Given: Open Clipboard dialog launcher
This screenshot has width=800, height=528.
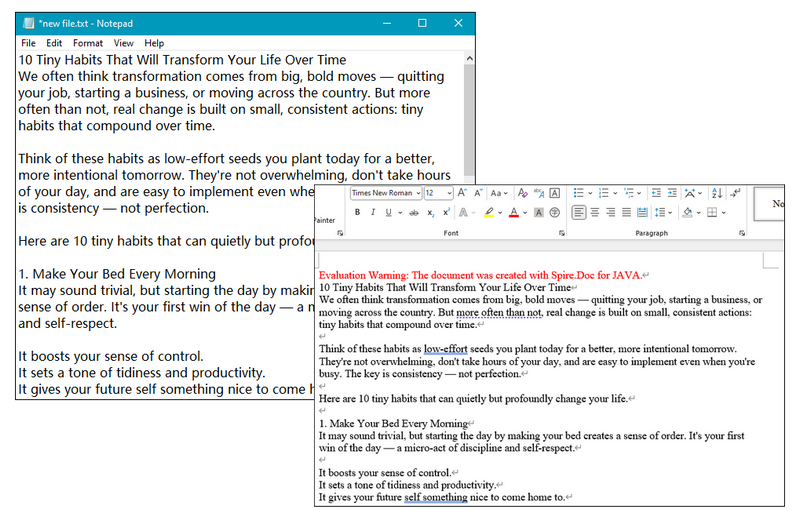Looking at the screenshot, I should [340, 233].
